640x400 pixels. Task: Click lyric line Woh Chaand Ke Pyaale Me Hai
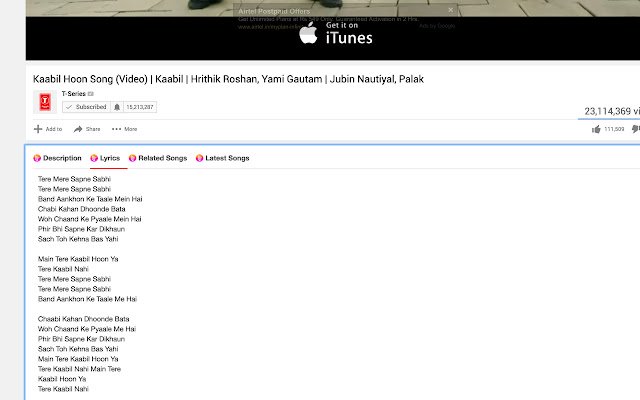pos(87,329)
